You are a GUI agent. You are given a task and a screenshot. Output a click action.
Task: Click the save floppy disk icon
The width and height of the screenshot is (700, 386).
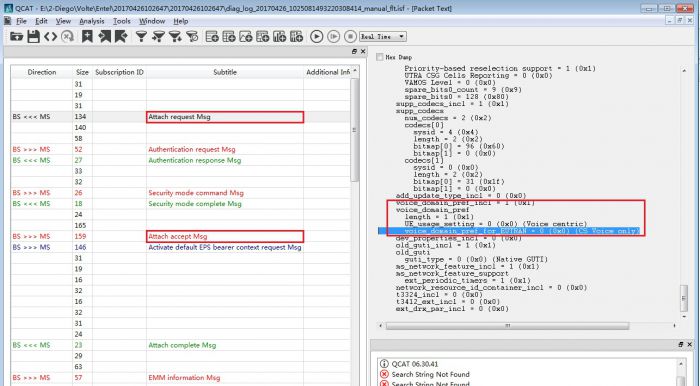[x=33, y=37]
